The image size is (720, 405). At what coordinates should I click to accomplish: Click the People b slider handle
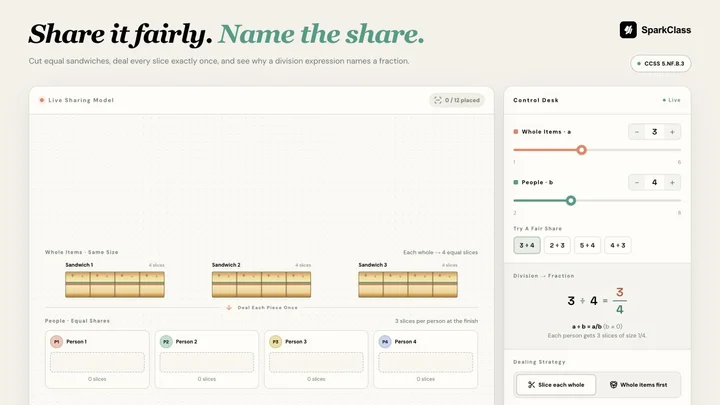click(x=571, y=201)
